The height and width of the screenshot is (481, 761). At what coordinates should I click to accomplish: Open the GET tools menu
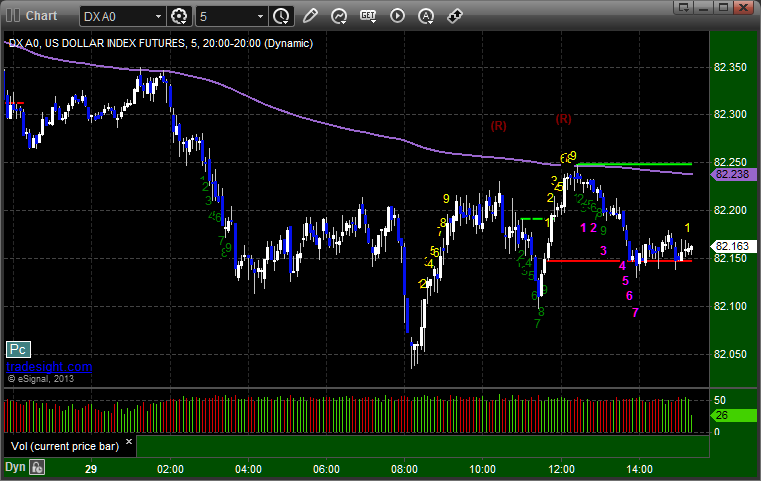pyautogui.click(x=368, y=16)
